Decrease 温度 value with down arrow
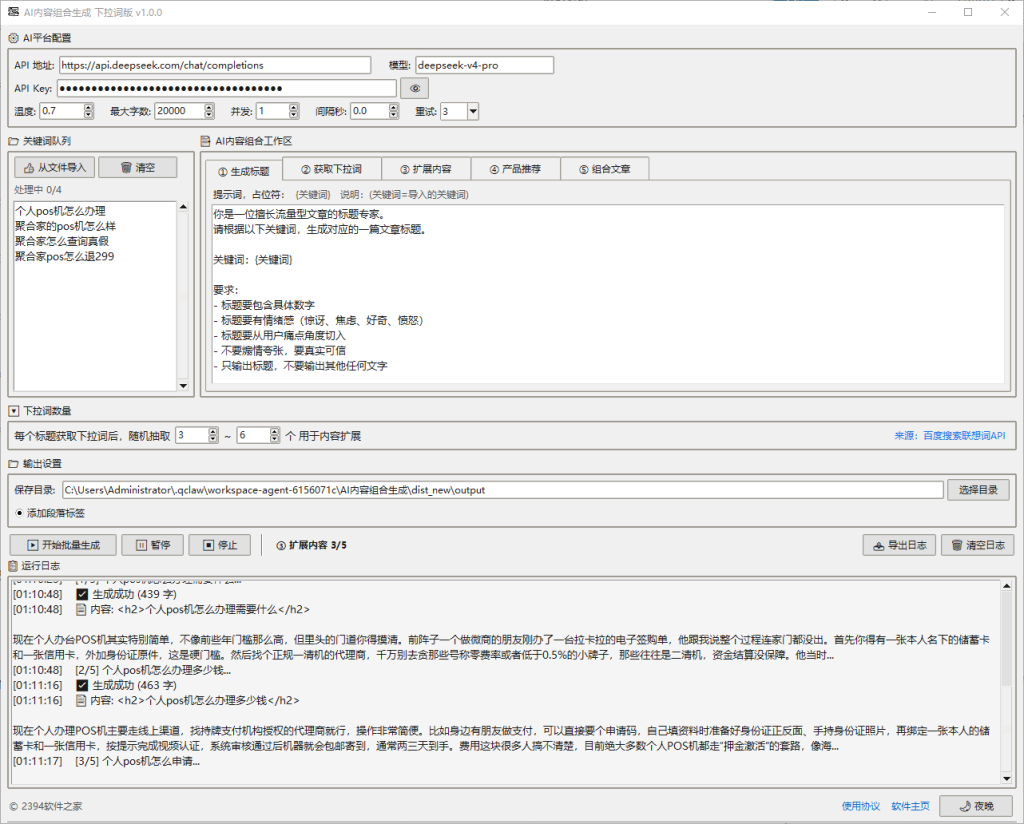Screen dimensions: 1024x824 point(89,115)
